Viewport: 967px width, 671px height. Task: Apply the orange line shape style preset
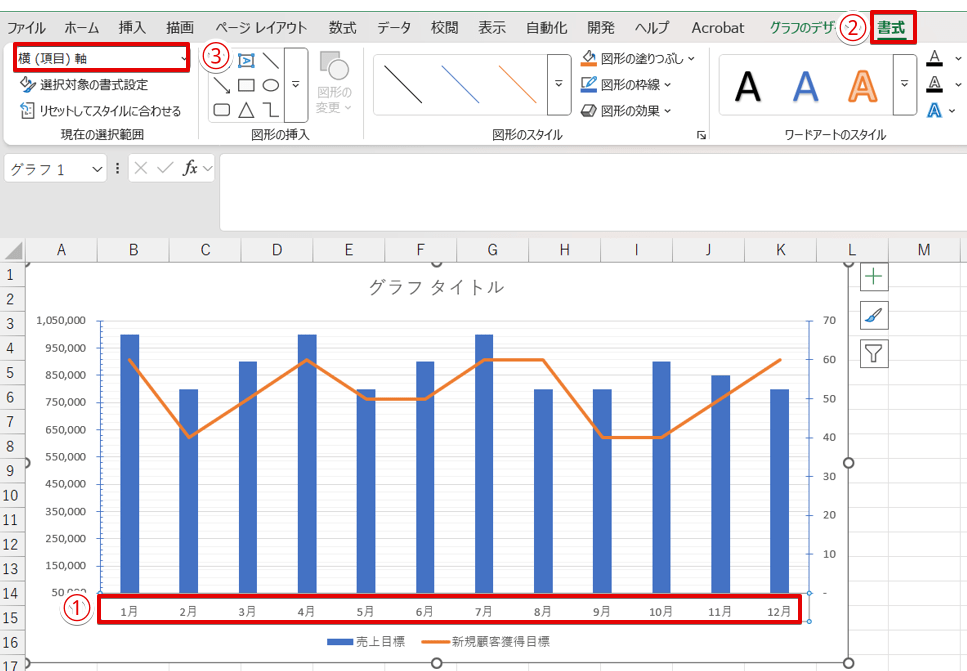tap(518, 85)
